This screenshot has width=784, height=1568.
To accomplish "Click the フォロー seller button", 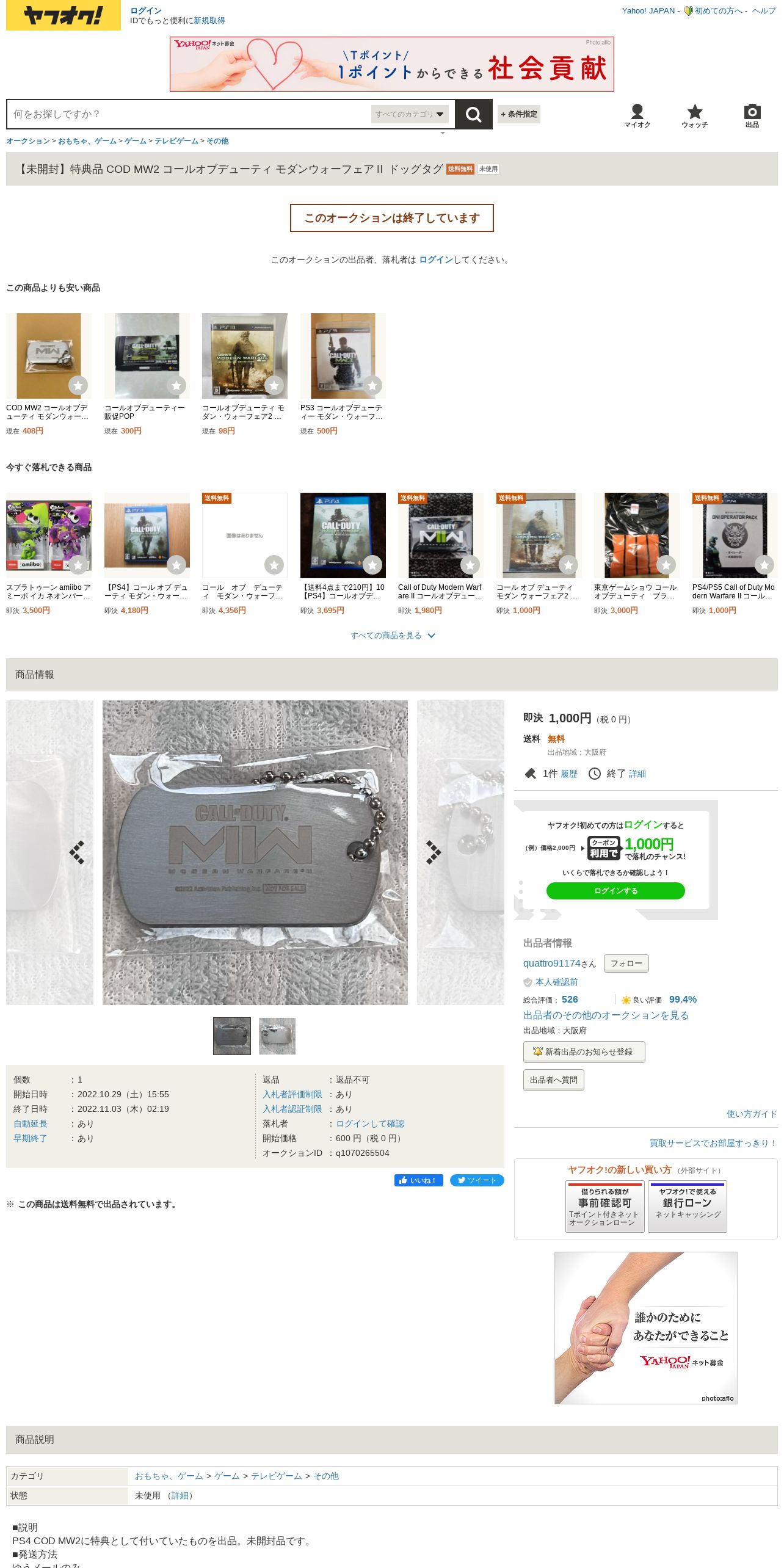I will (x=626, y=964).
